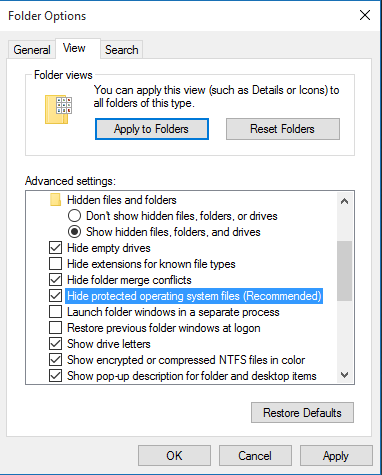Check Restore previous folder windows at logon
Image resolution: width=382 pixels, height=475 pixels.
click(x=55, y=328)
